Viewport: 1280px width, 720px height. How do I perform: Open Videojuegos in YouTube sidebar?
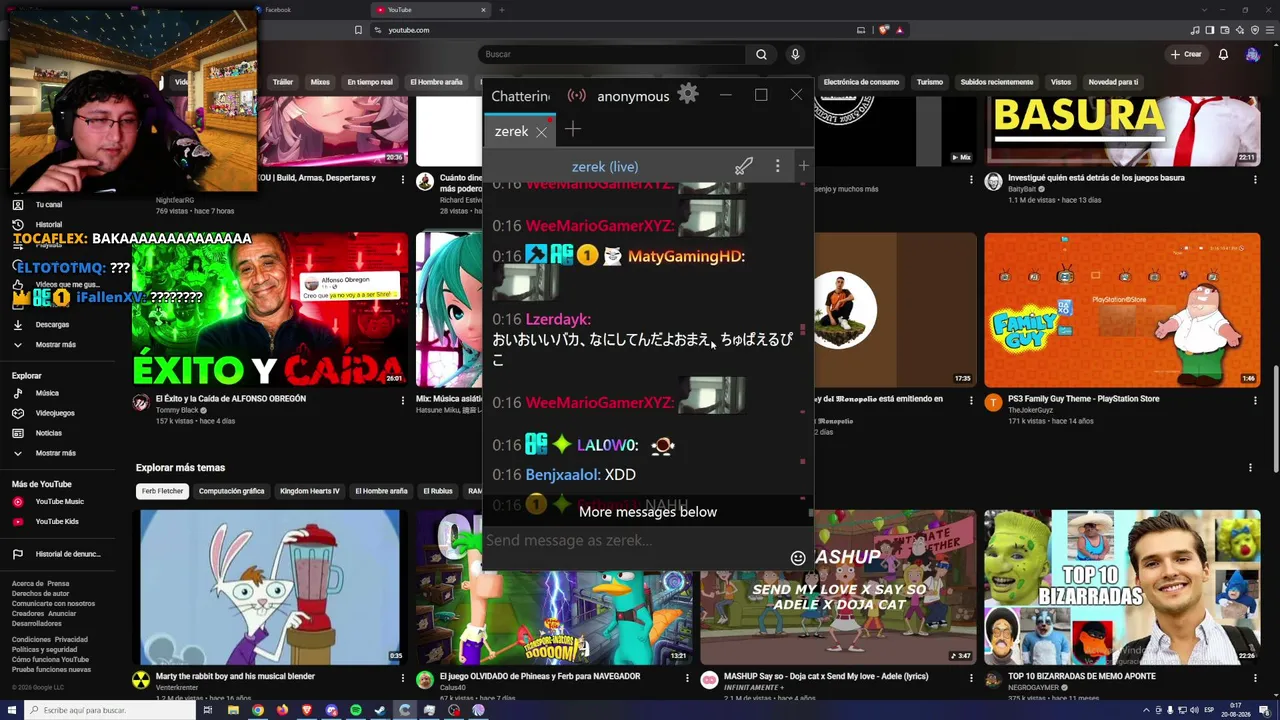click(55, 413)
